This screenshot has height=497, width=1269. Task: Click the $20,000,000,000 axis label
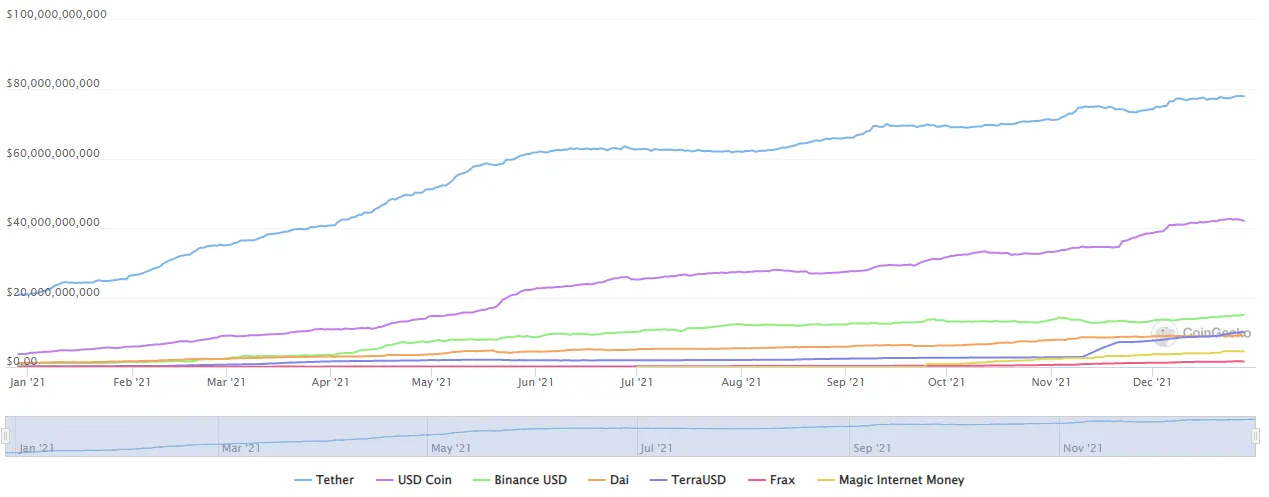point(53,292)
